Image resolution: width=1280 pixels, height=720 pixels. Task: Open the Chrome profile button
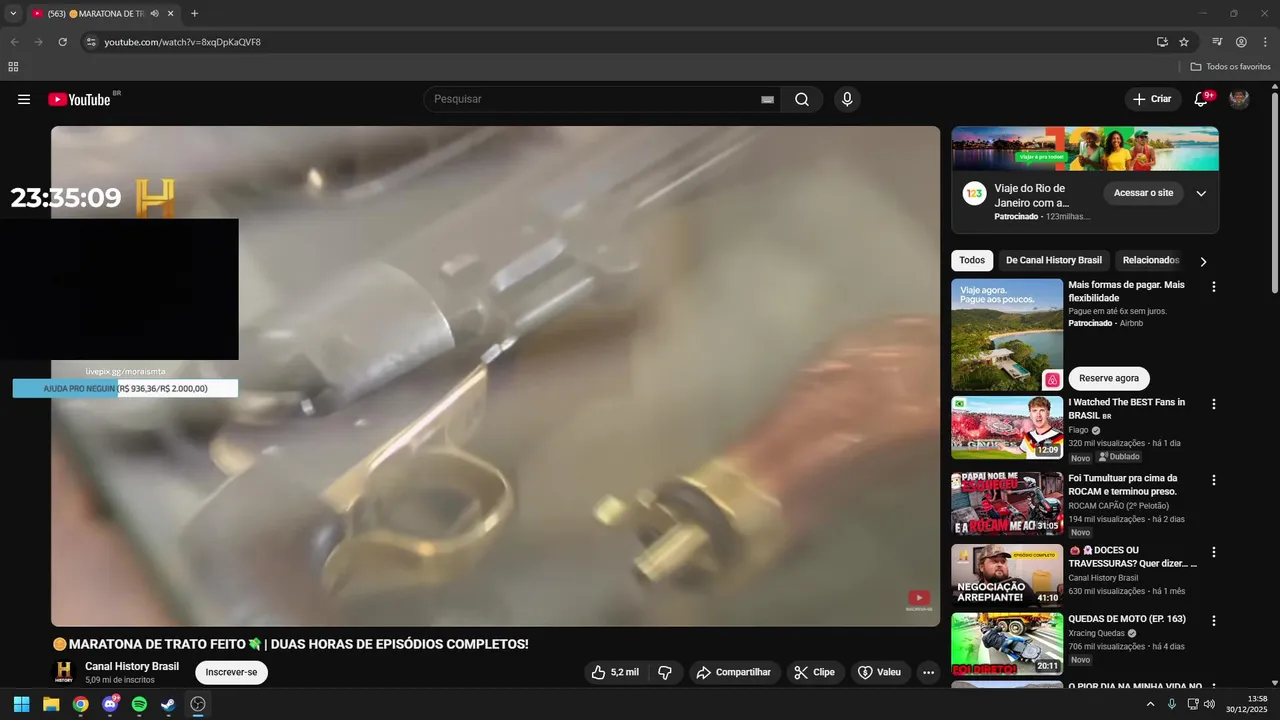pyautogui.click(x=1241, y=42)
